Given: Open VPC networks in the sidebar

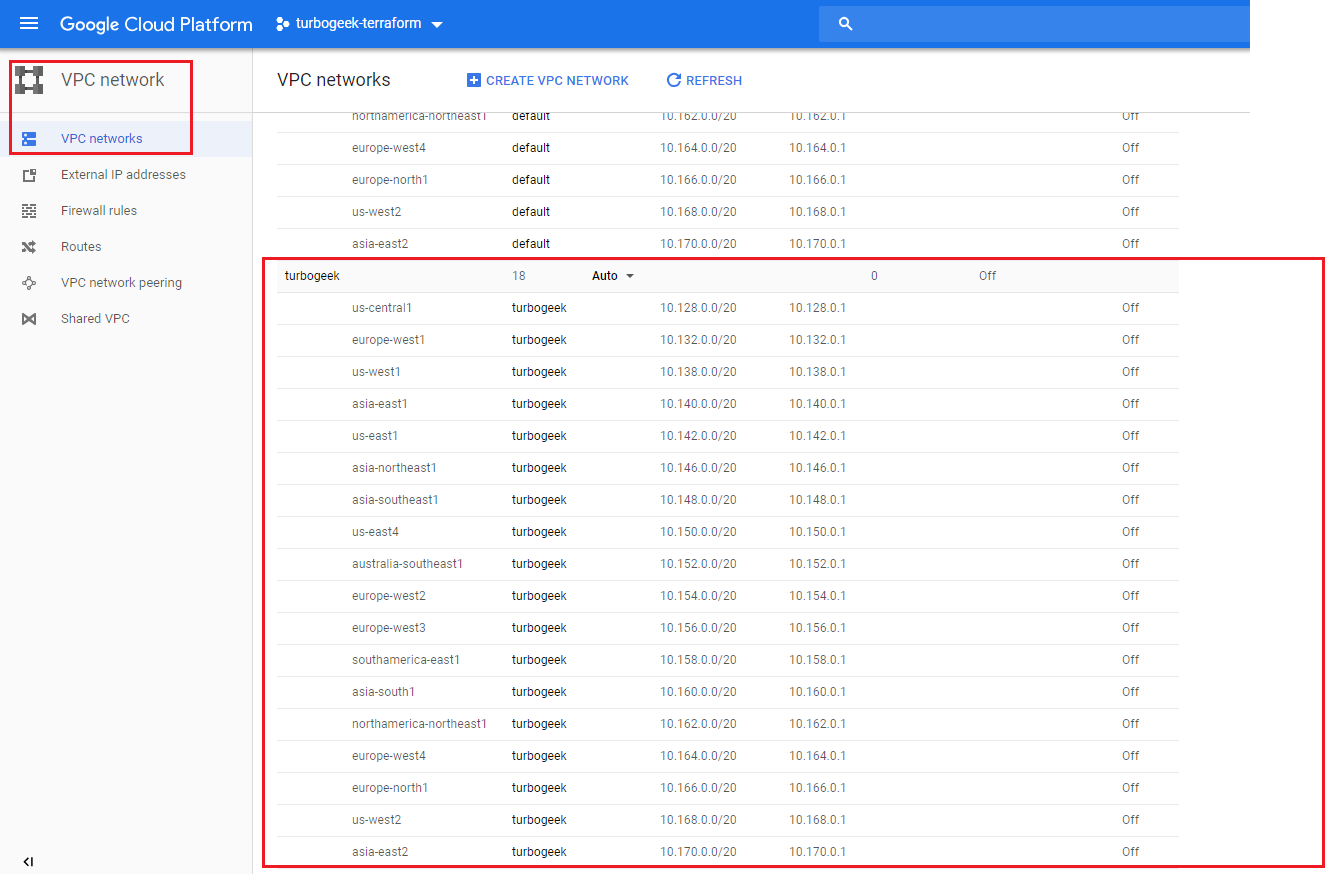Looking at the screenshot, I should click(x=102, y=139).
